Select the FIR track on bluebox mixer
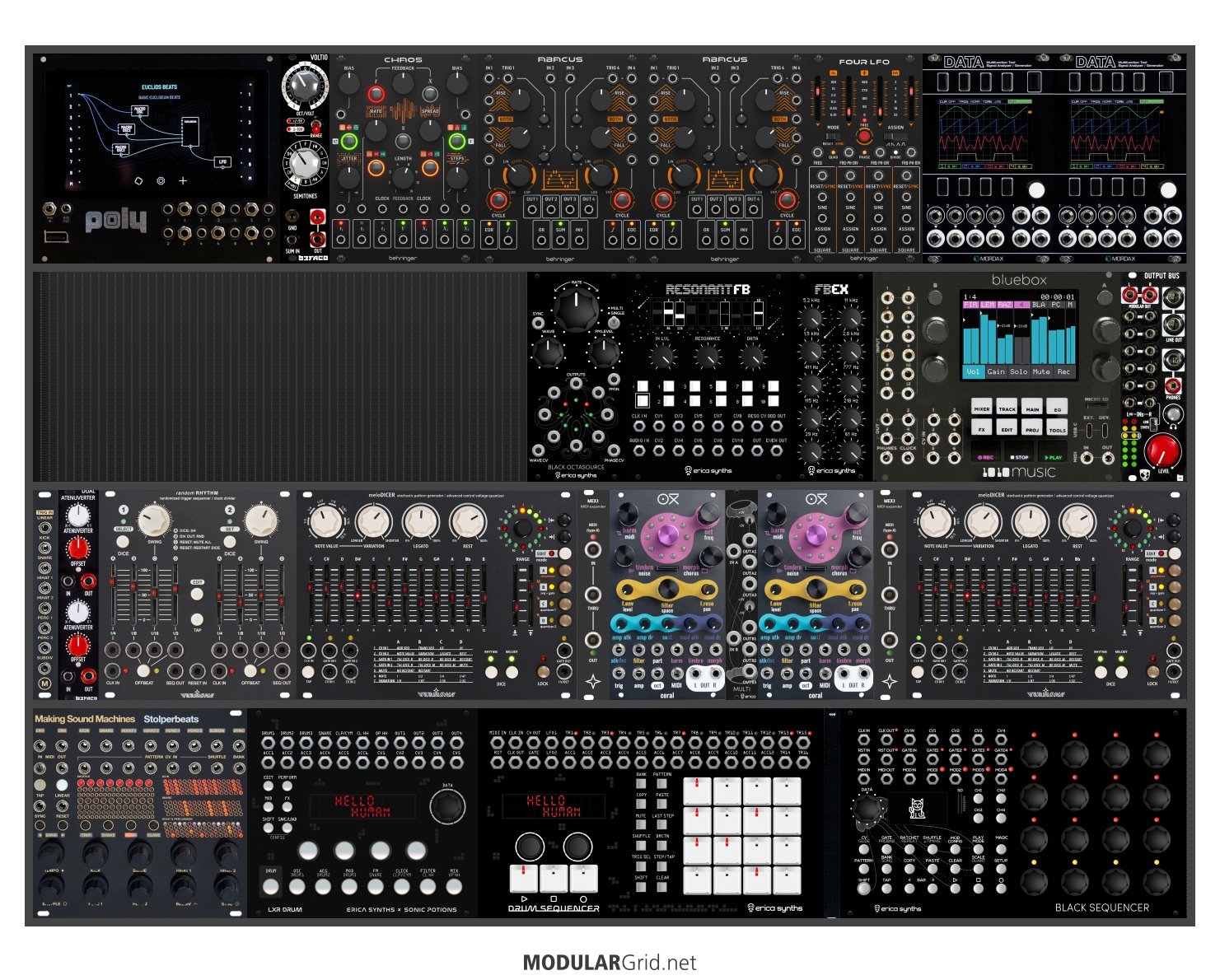The width and height of the screenshot is (1220, 980). 970,305
